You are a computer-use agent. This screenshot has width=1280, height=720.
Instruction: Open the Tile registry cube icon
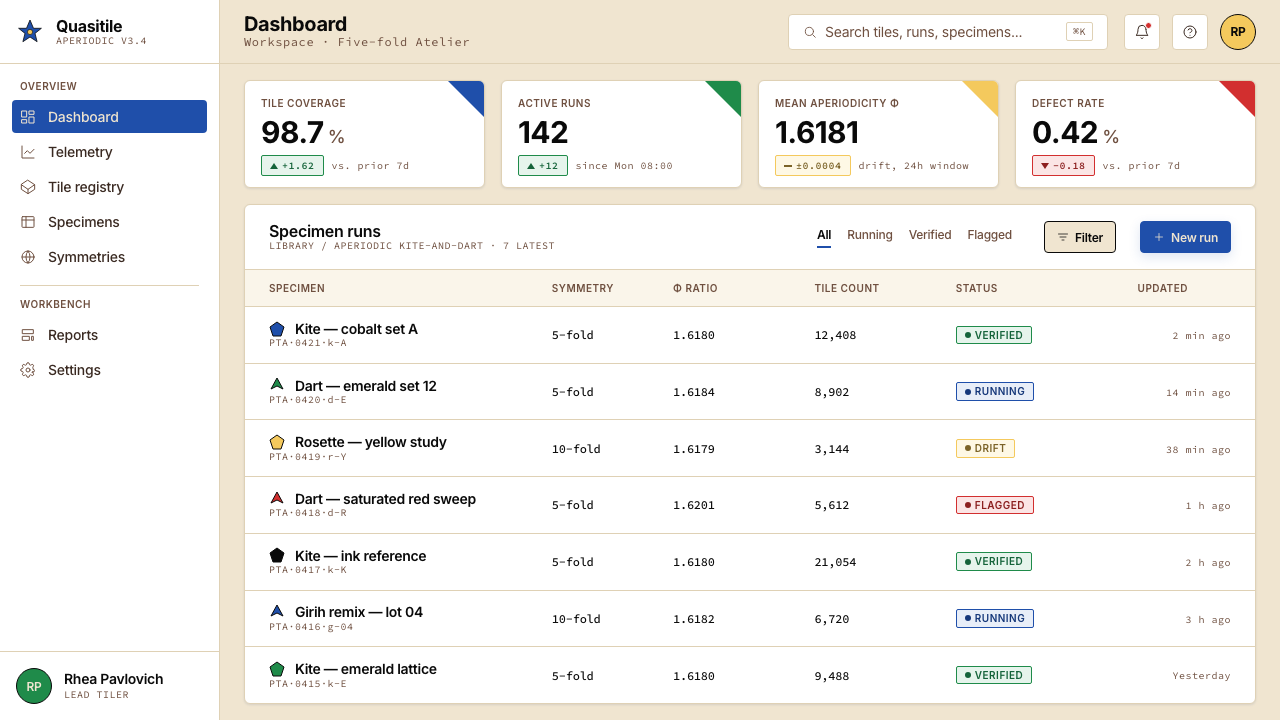point(28,187)
